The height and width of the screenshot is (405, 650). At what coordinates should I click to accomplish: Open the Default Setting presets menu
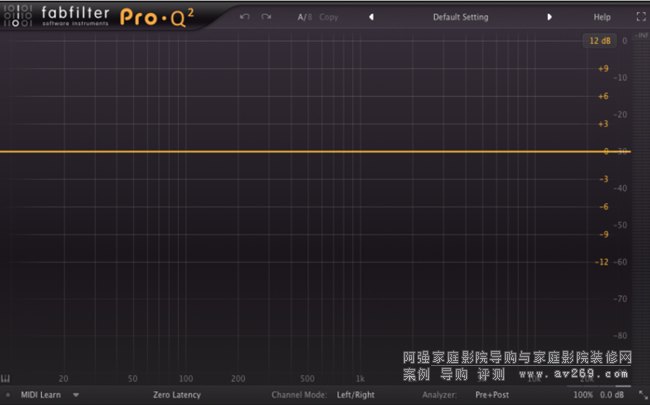tap(460, 17)
